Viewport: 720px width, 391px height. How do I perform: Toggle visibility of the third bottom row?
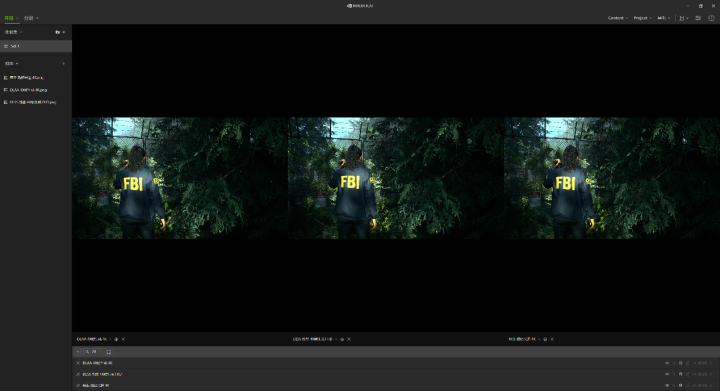pyautogui.click(x=667, y=385)
